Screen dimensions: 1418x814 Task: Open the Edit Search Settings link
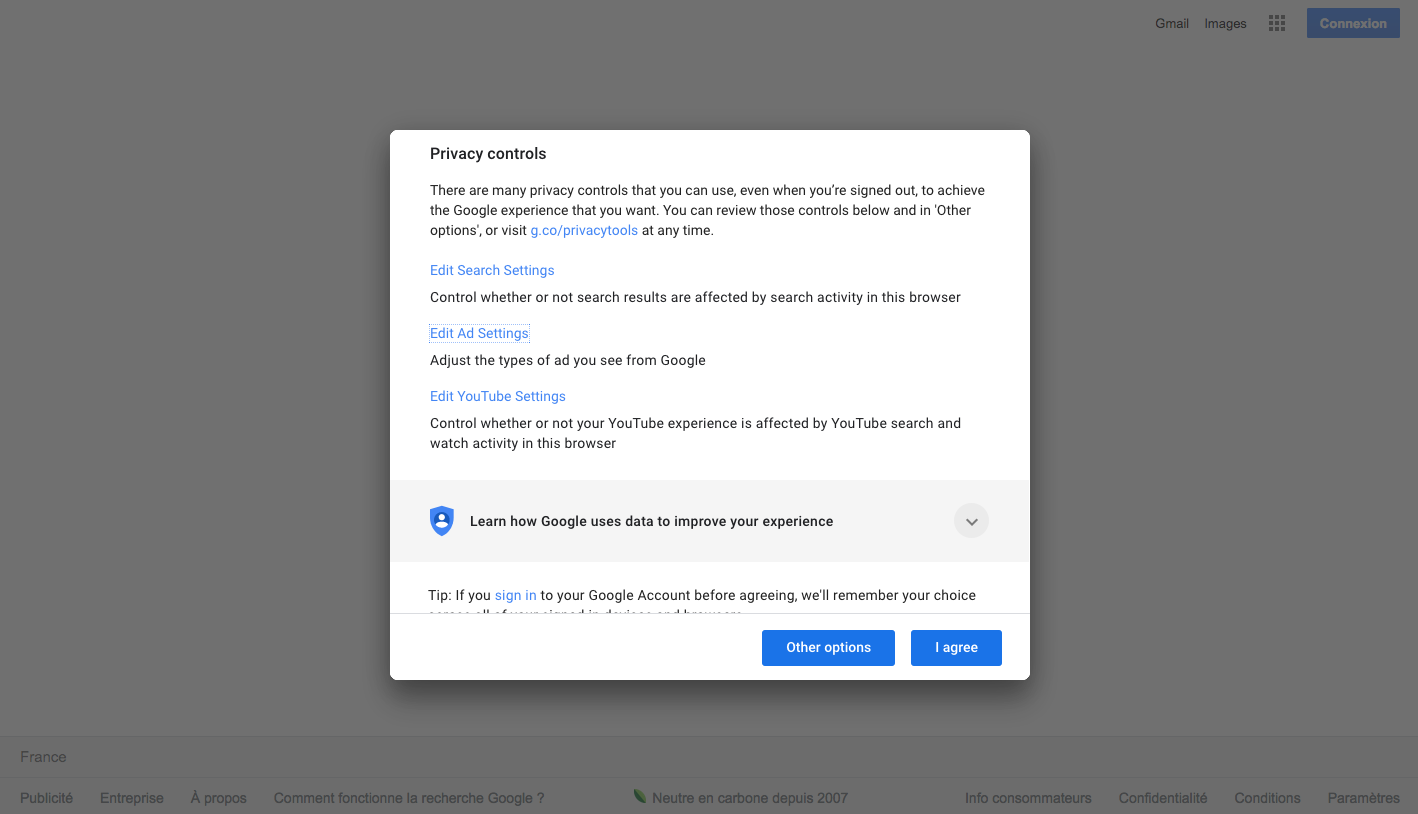tap(492, 270)
